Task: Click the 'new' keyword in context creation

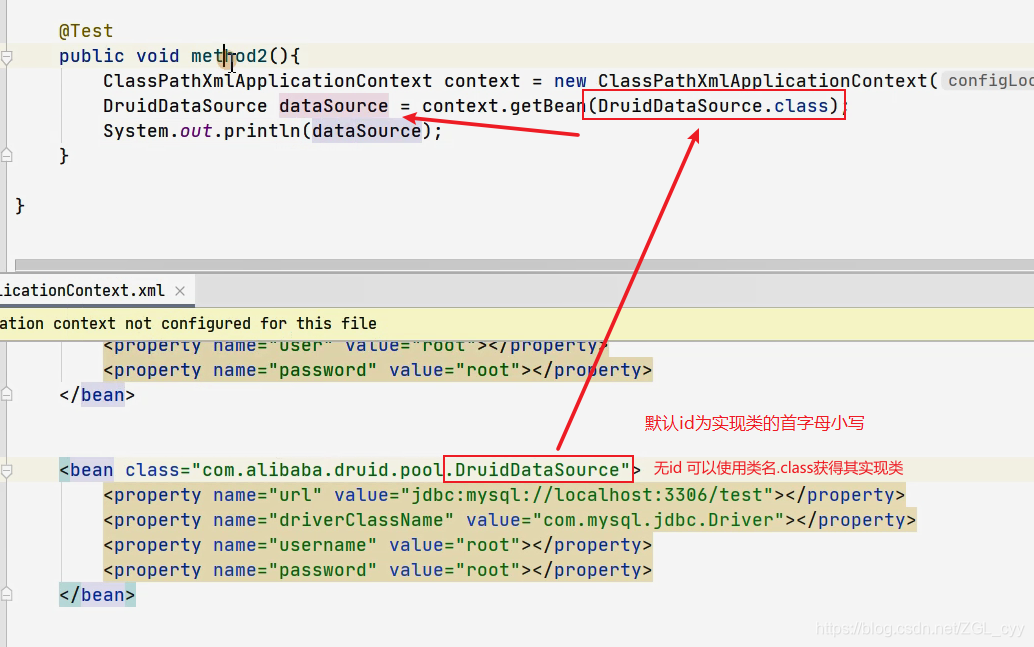Action: [570, 81]
